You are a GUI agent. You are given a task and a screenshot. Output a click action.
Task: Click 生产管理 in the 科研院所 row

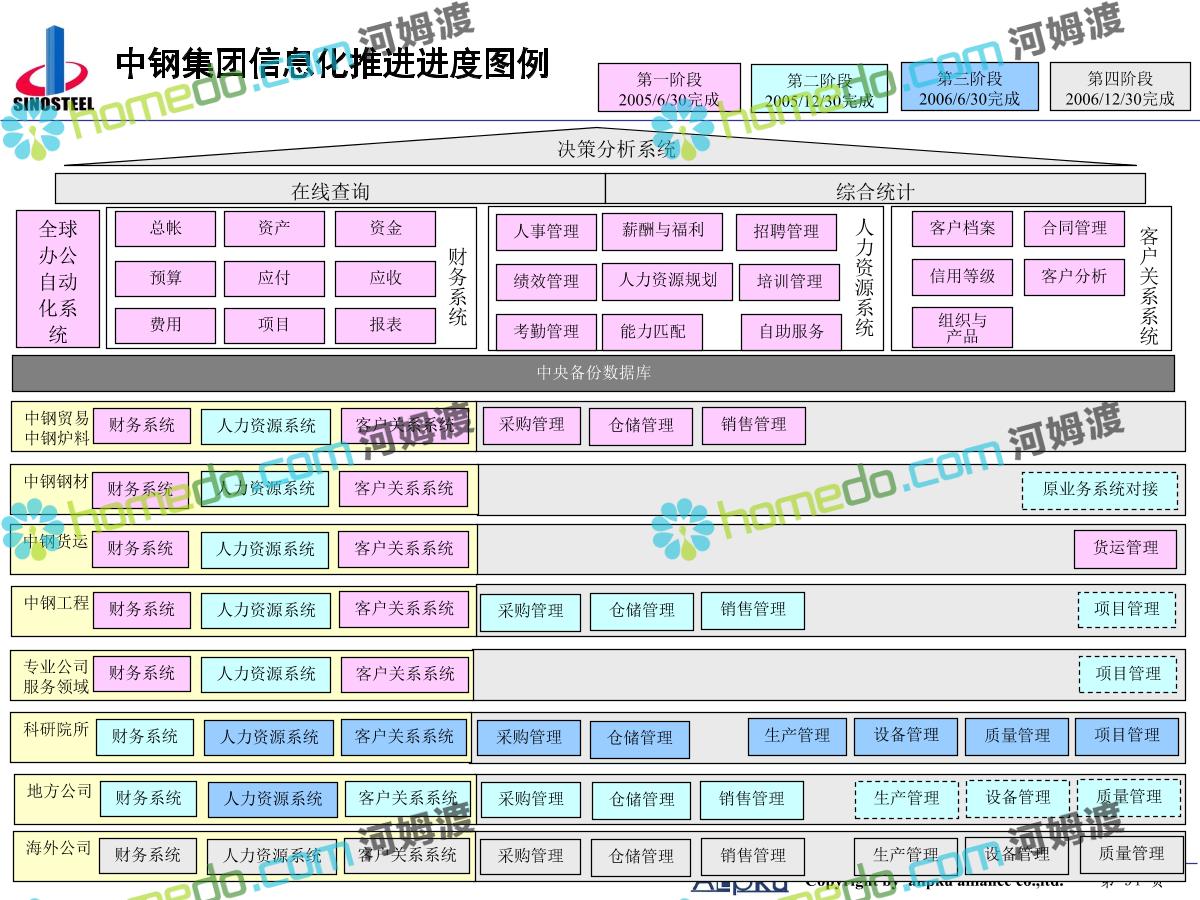pos(797,737)
